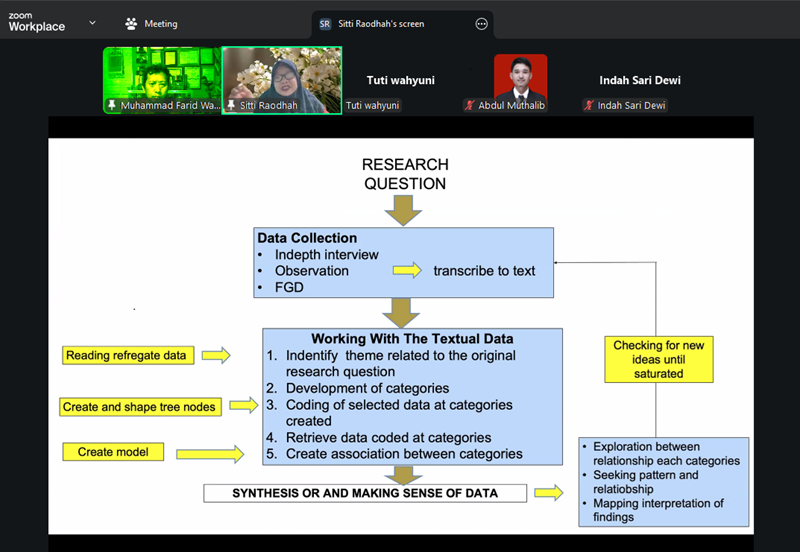Select Sitti Raodhah's screen tab
The image size is (800, 552).
tap(403, 24)
